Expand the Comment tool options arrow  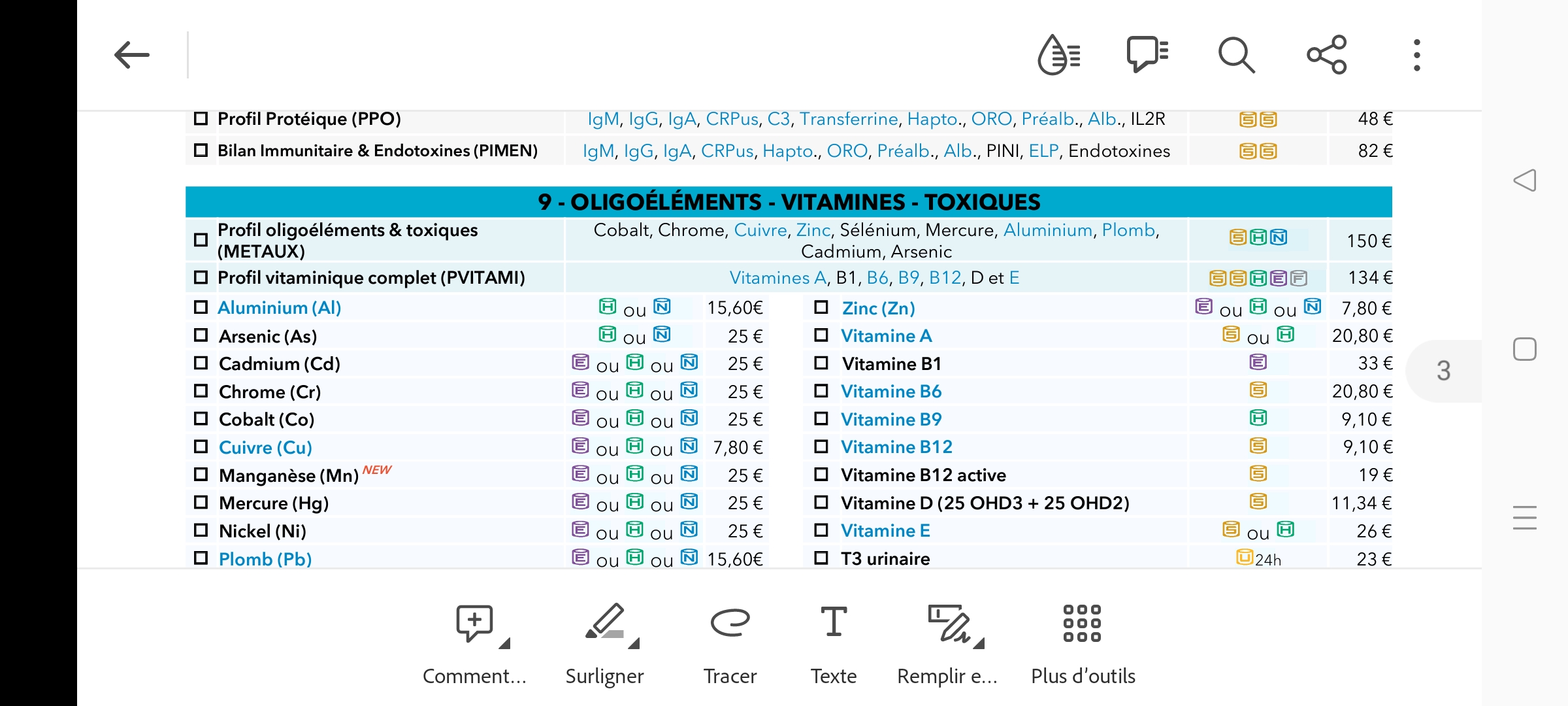[x=504, y=644]
